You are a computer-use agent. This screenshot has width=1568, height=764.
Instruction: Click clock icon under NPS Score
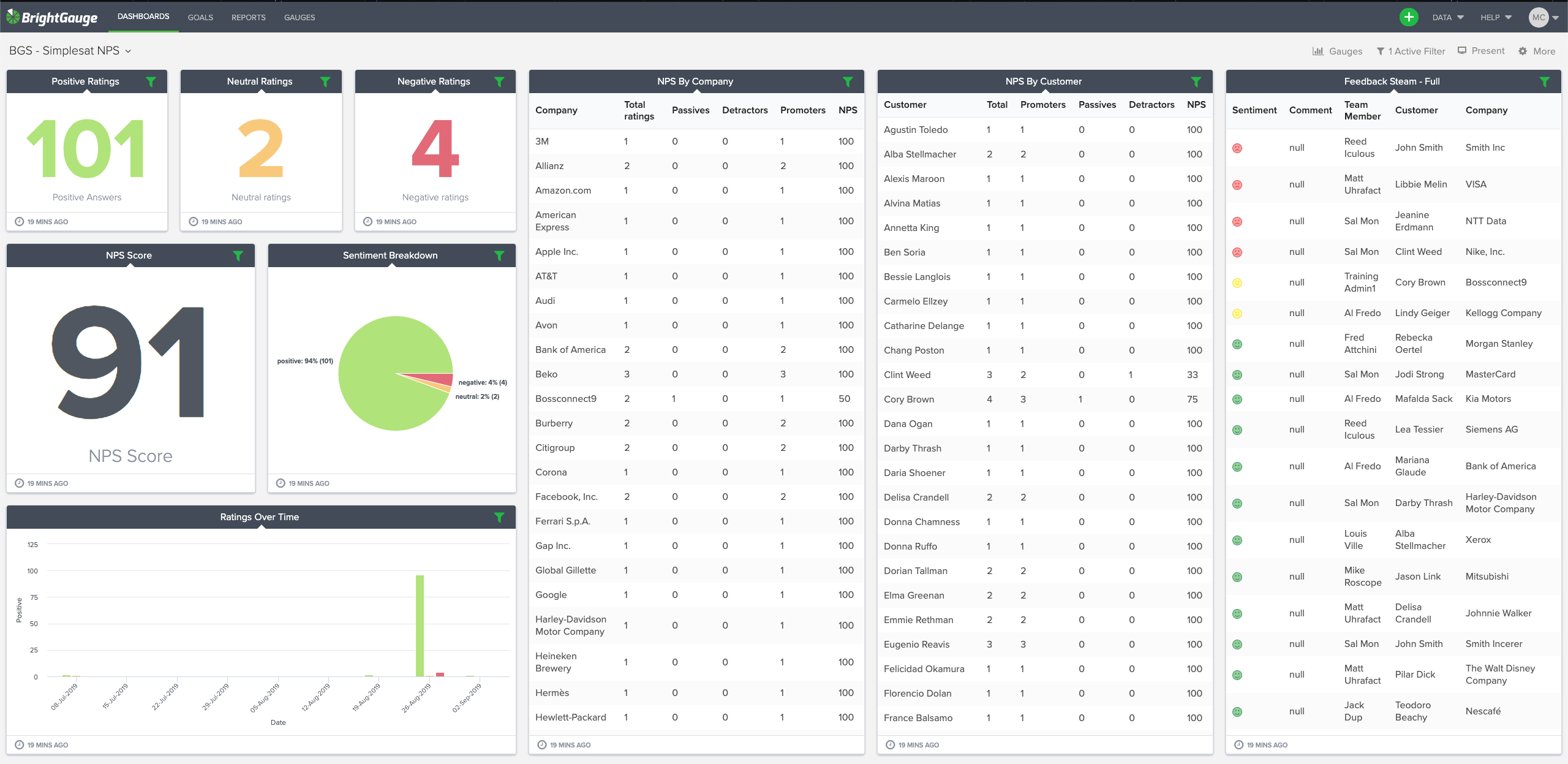(x=19, y=483)
